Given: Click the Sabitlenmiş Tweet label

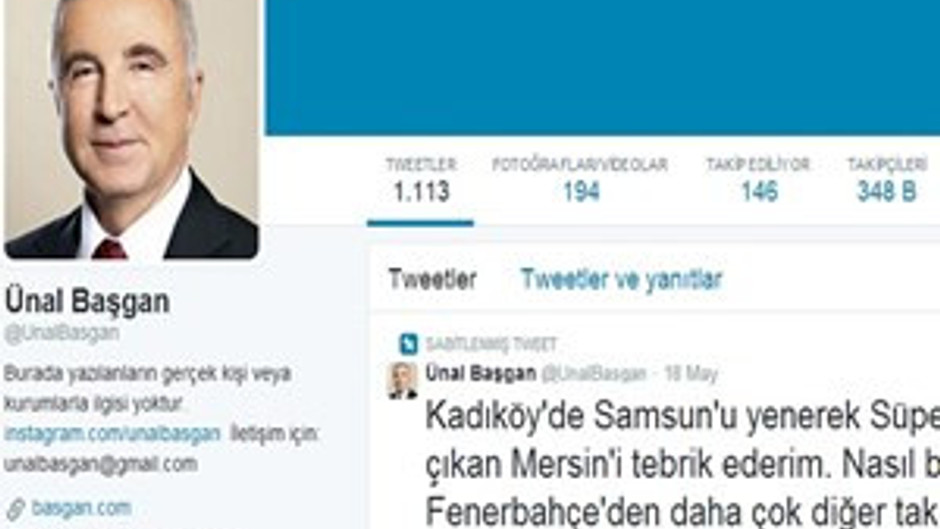Looking at the screenshot, I should (491, 344).
